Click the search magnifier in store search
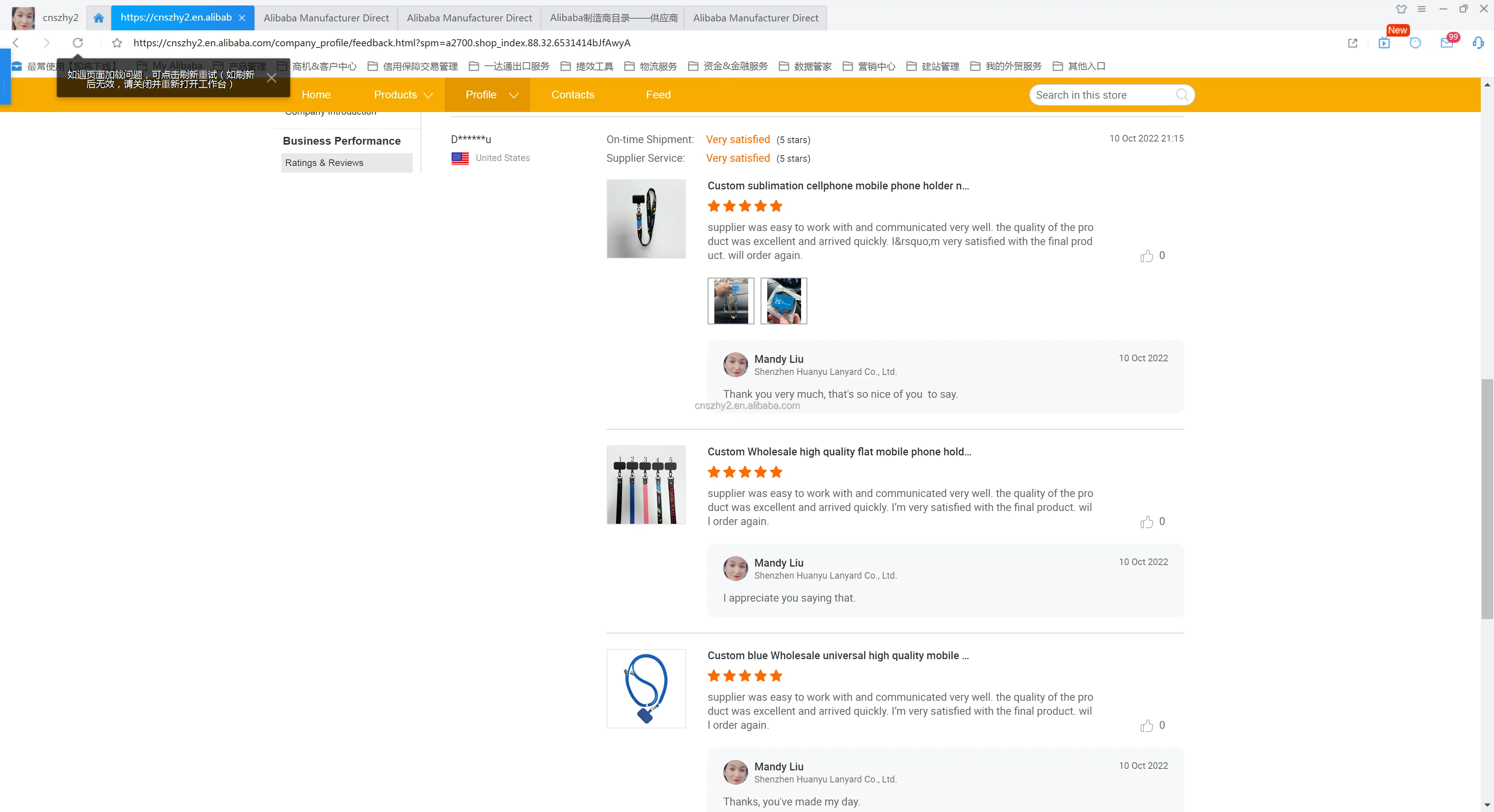 1182,95
